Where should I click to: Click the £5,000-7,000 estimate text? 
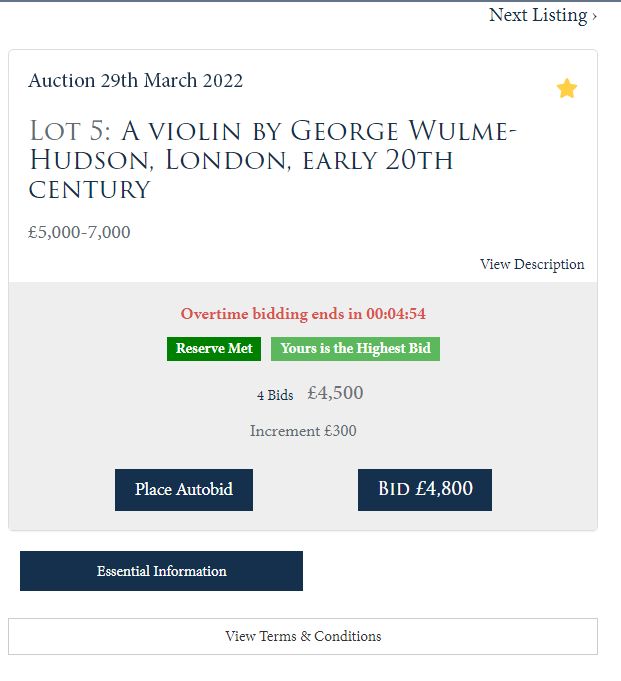click(x=79, y=232)
